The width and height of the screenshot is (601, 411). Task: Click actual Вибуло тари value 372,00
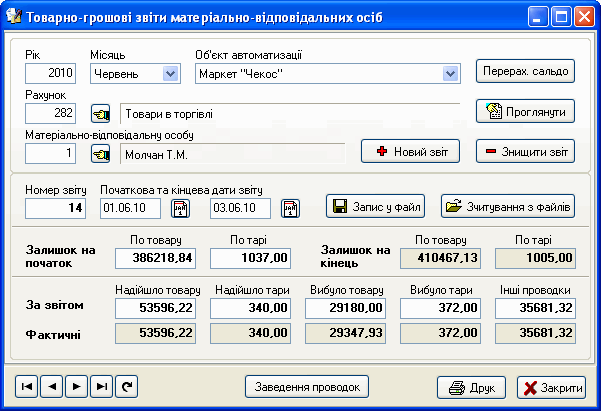440,334
